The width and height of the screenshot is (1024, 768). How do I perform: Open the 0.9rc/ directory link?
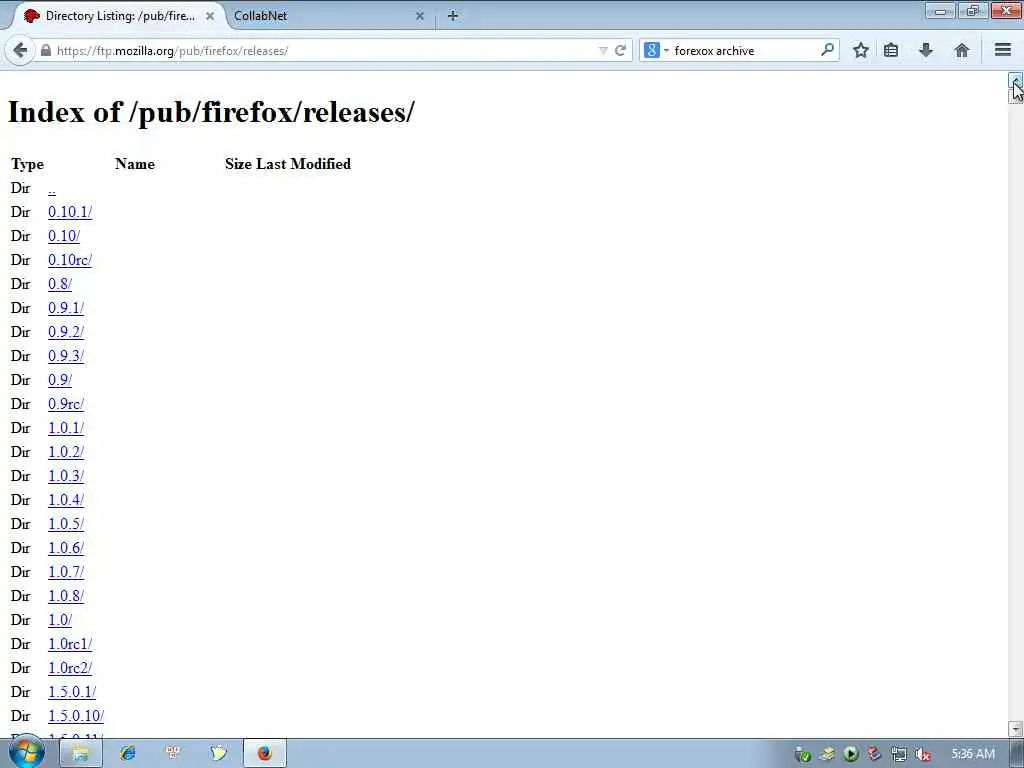click(x=66, y=404)
